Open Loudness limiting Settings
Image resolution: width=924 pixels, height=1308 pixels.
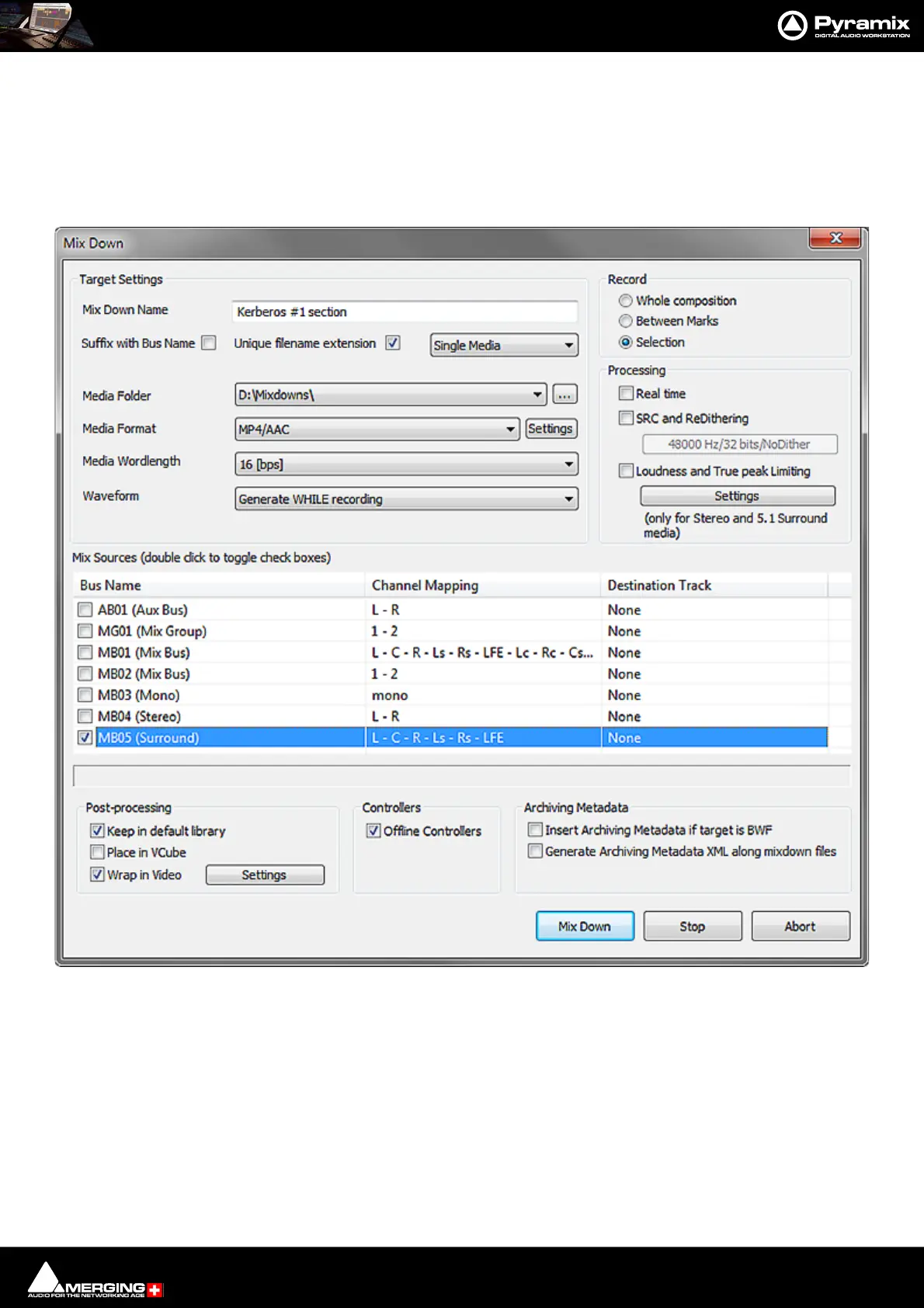click(737, 496)
